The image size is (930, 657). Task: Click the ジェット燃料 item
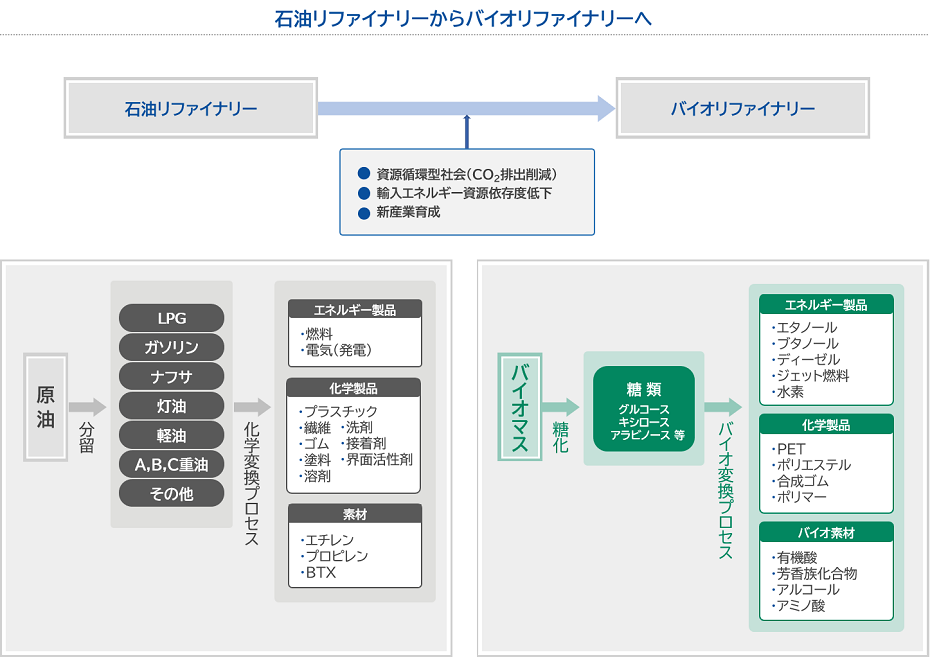click(x=811, y=376)
